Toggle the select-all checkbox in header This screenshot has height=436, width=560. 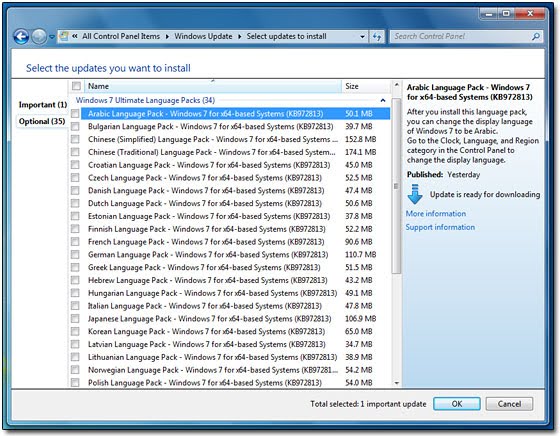[x=76, y=86]
